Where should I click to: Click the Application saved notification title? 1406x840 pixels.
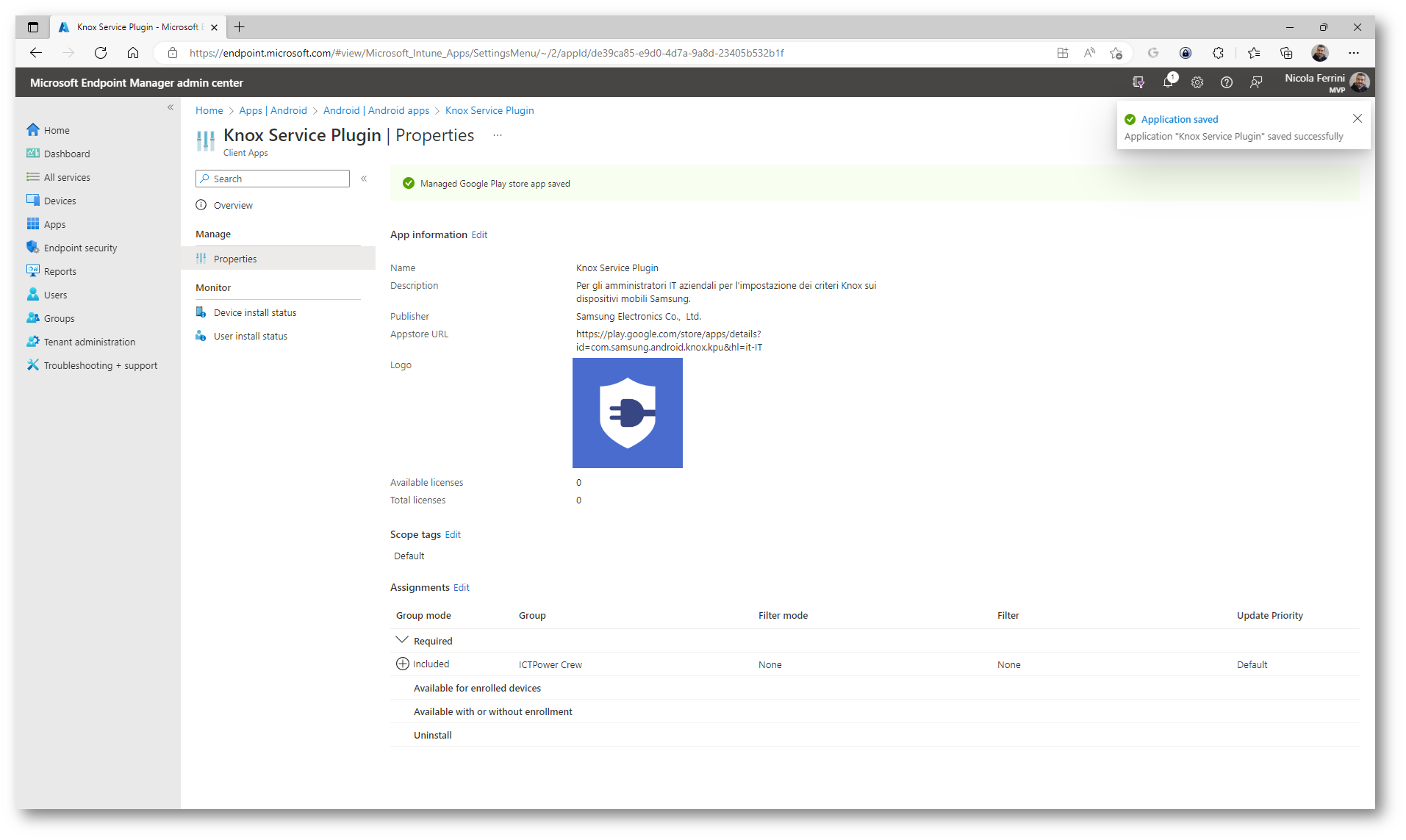coord(1179,119)
